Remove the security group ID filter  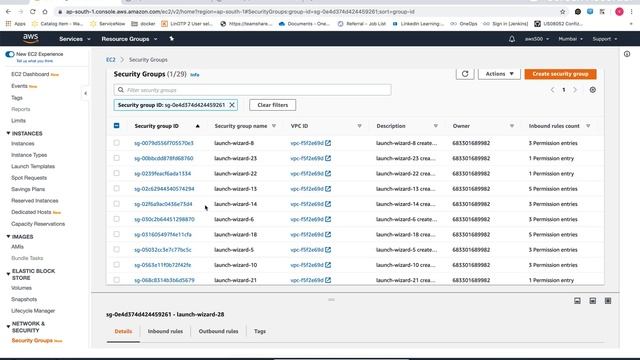pyautogui.click(x=232, y=105)
